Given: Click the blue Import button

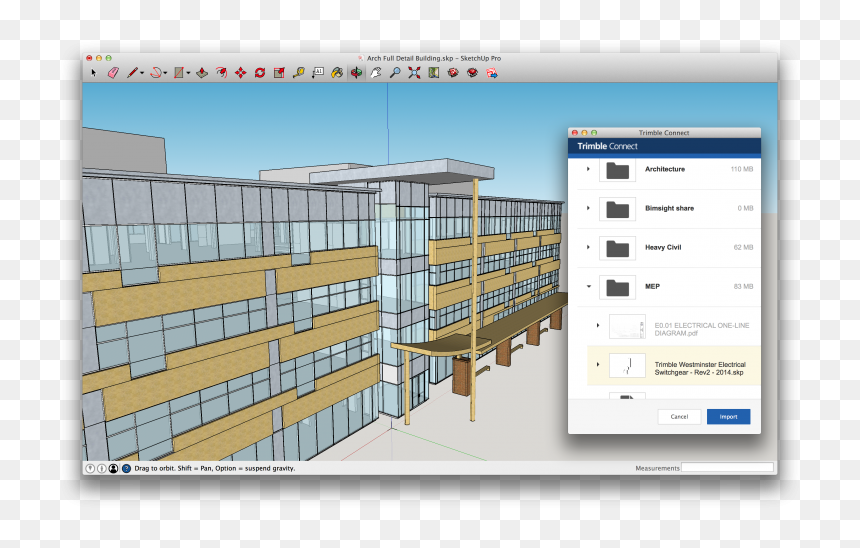Looking at the screenshot, I should tap(728, 416).
